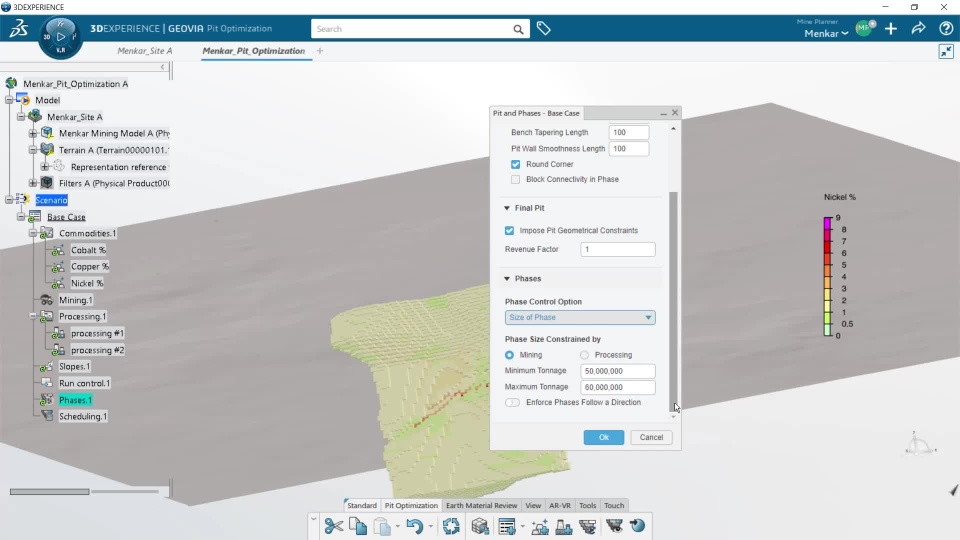Click the Base Case link in tree
Viewport: 960px width, 540px height.
(66, 217)
